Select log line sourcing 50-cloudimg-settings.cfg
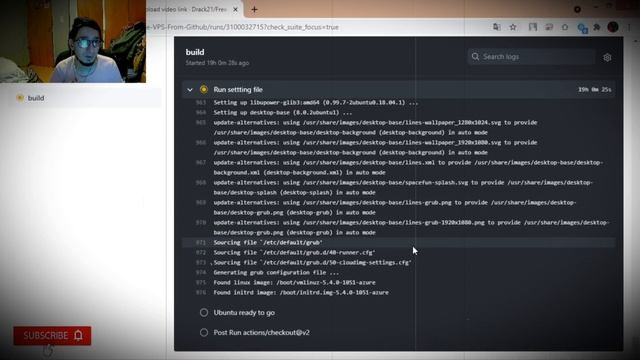This screenshot has height=360, width=640. pos(312,262)
